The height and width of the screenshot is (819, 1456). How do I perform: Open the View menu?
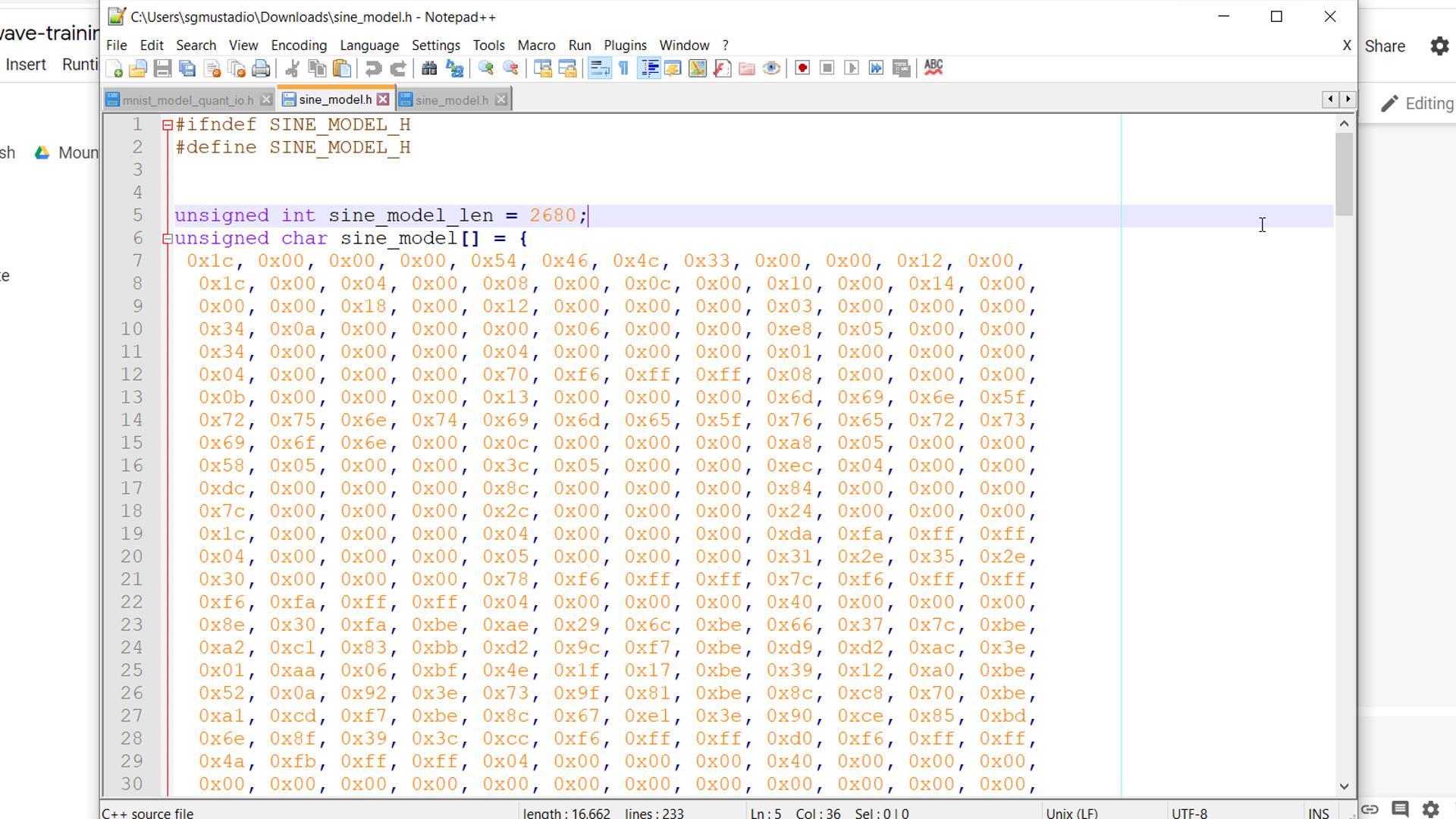point(243,45)
